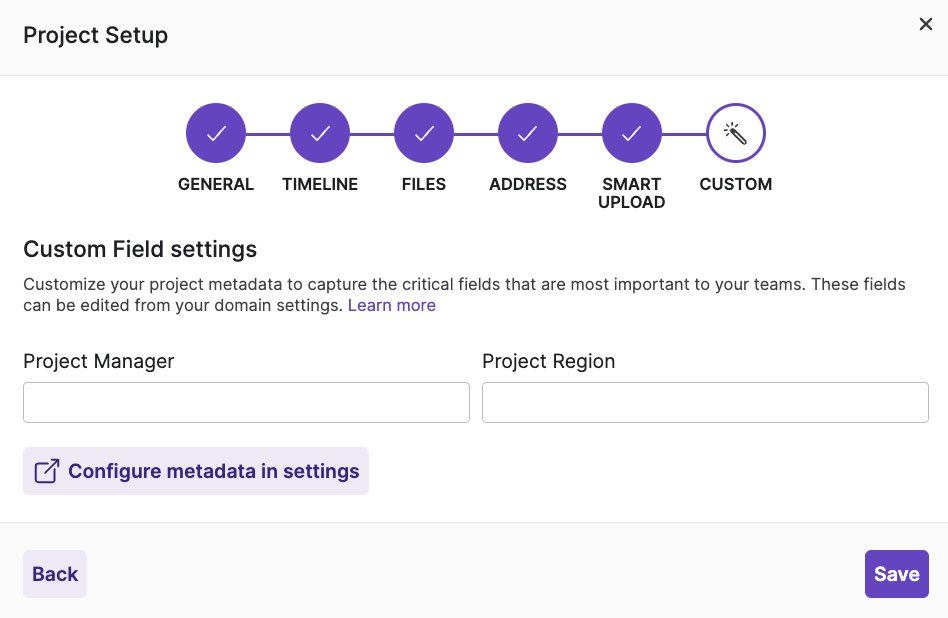Viewport: 948px width, 618px height.
Task: Click the external link icon beside Configure metadata
Action: tap(46, 470)
